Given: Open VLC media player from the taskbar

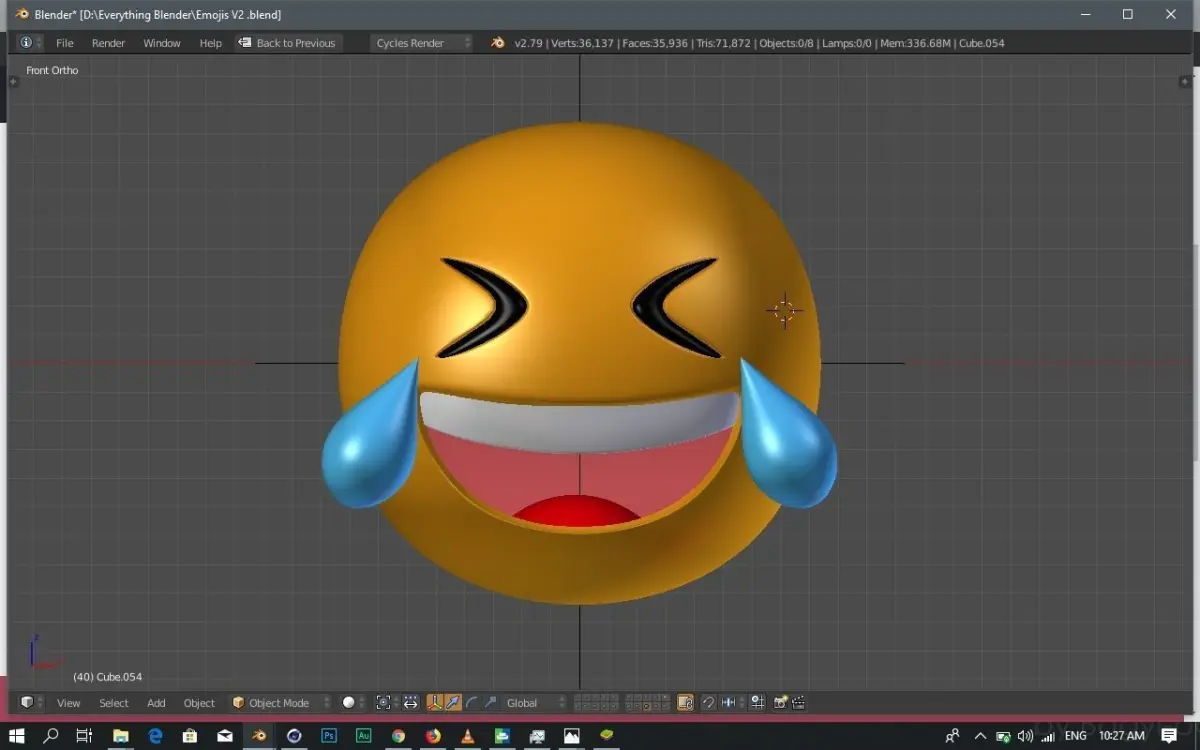Looking at the screenshot, I should 467,736.
